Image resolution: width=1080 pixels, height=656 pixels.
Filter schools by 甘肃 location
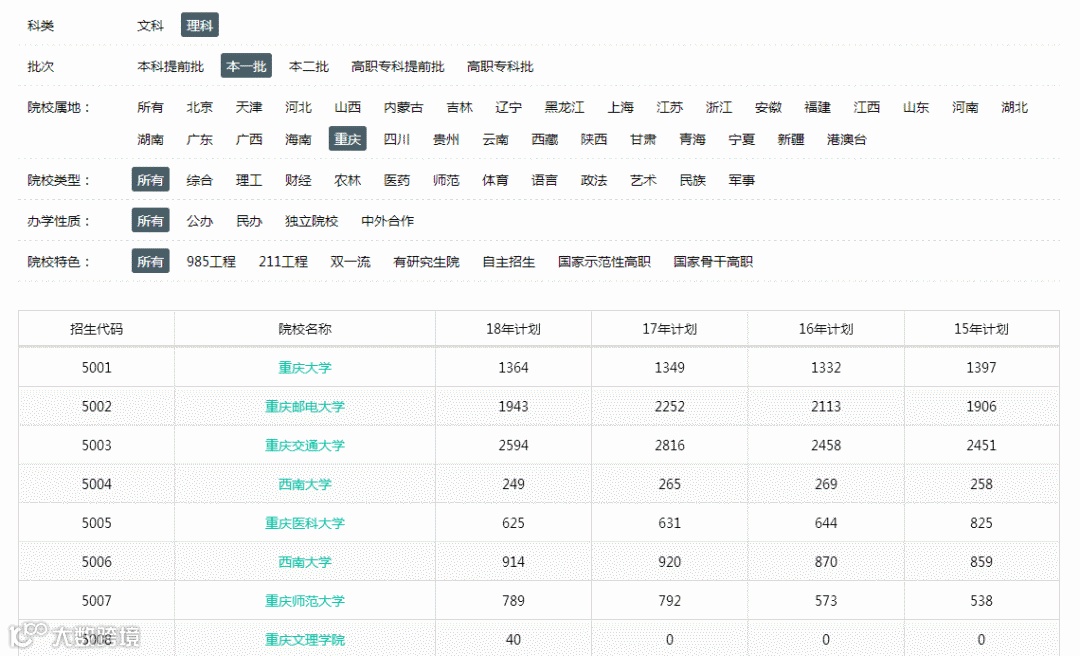pos(643,139)
